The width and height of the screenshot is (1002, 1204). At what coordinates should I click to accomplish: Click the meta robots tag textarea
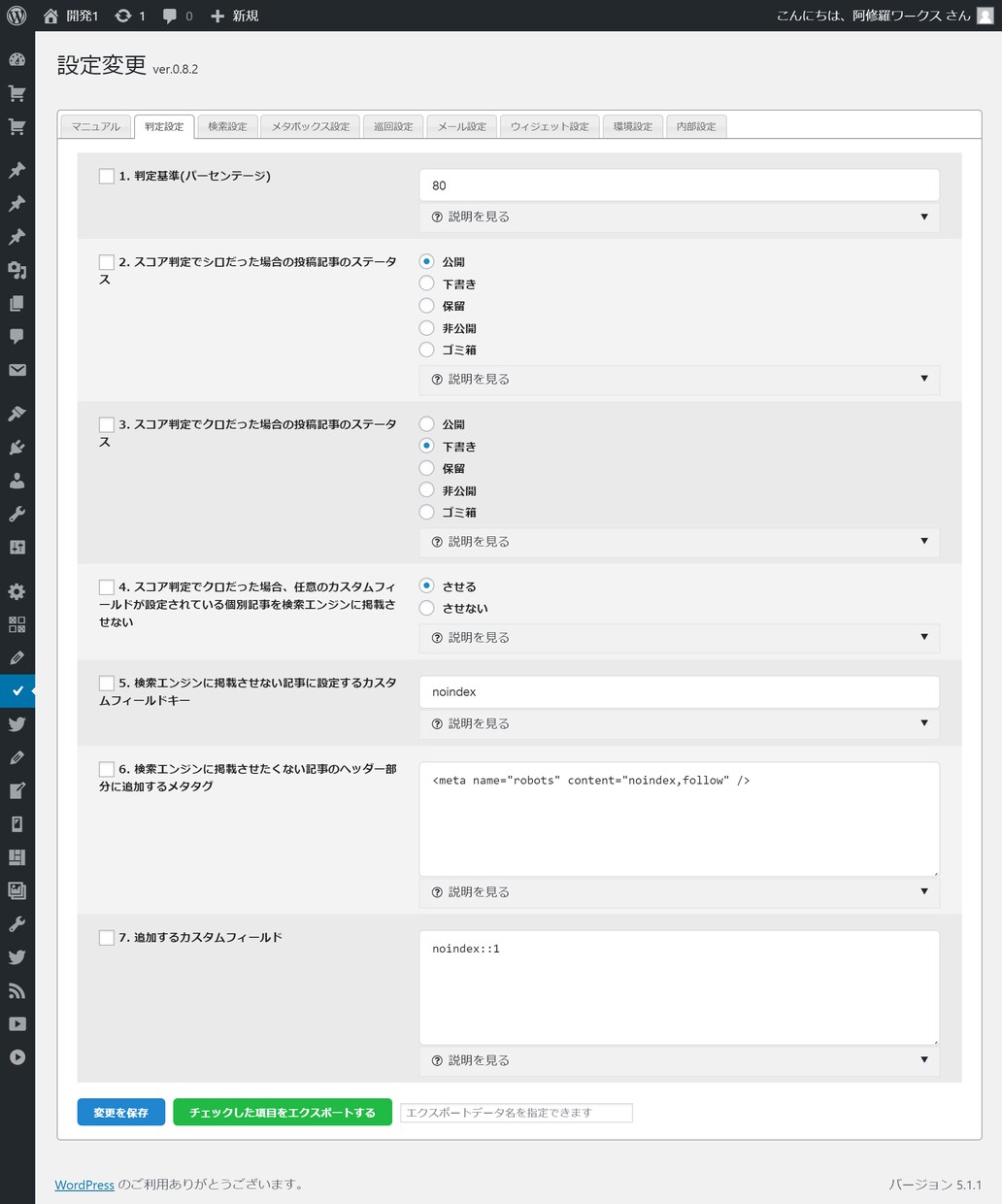(x=680, y=819)
